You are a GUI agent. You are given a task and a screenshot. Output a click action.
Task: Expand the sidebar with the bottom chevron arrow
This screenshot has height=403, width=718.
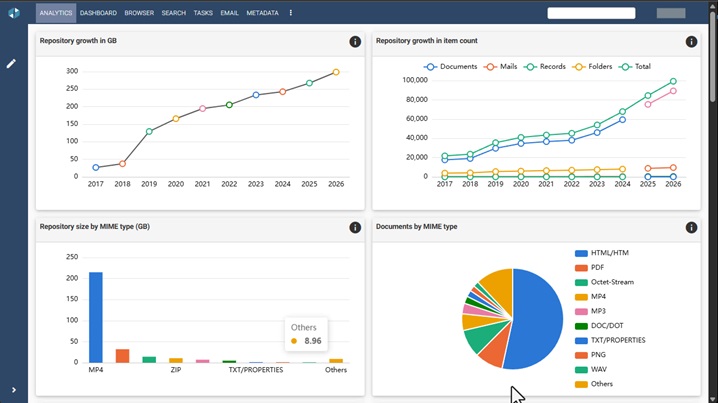14,390
